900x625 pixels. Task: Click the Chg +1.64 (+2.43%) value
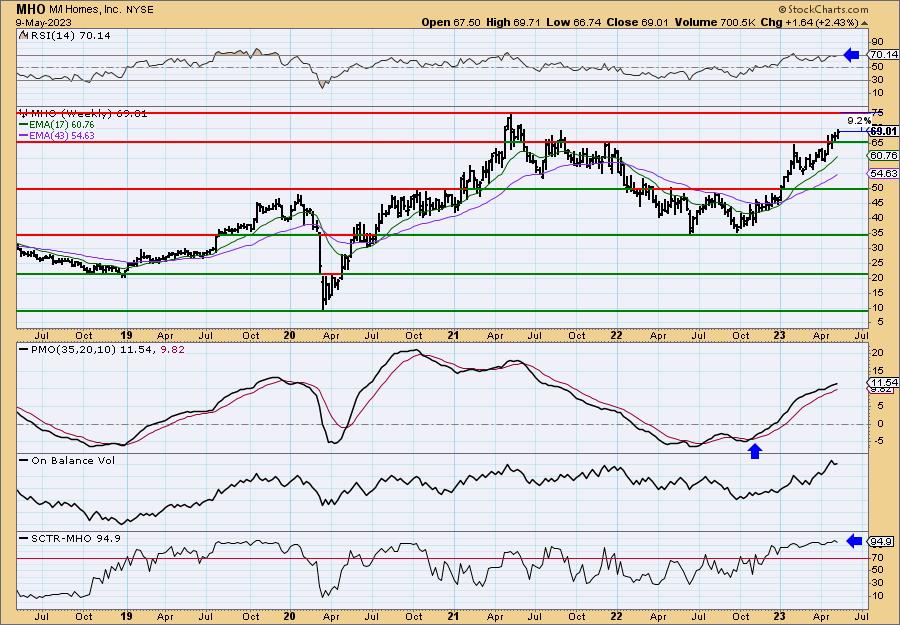810,22
